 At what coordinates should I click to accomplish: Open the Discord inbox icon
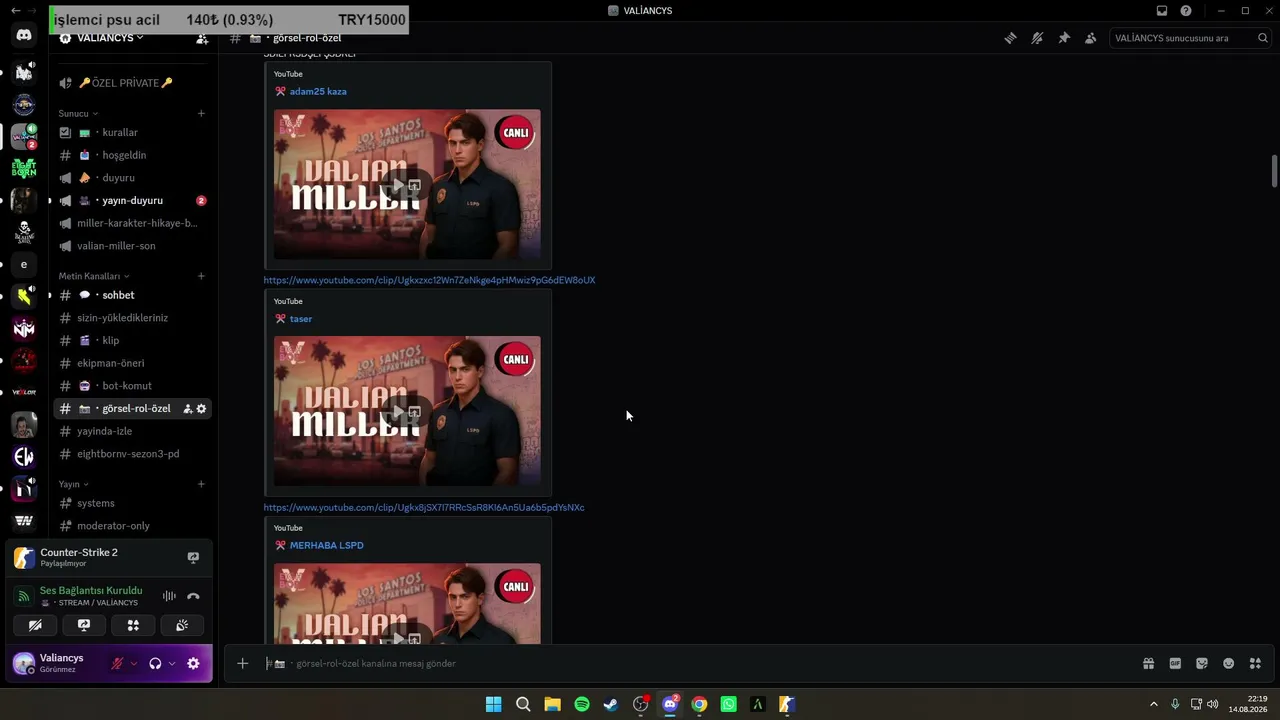pyautogui.click(x=1162, y=11)
